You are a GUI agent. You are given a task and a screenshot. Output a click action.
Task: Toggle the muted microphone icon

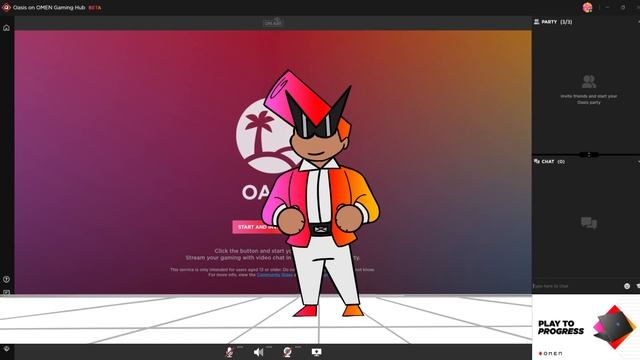(229, 352)
